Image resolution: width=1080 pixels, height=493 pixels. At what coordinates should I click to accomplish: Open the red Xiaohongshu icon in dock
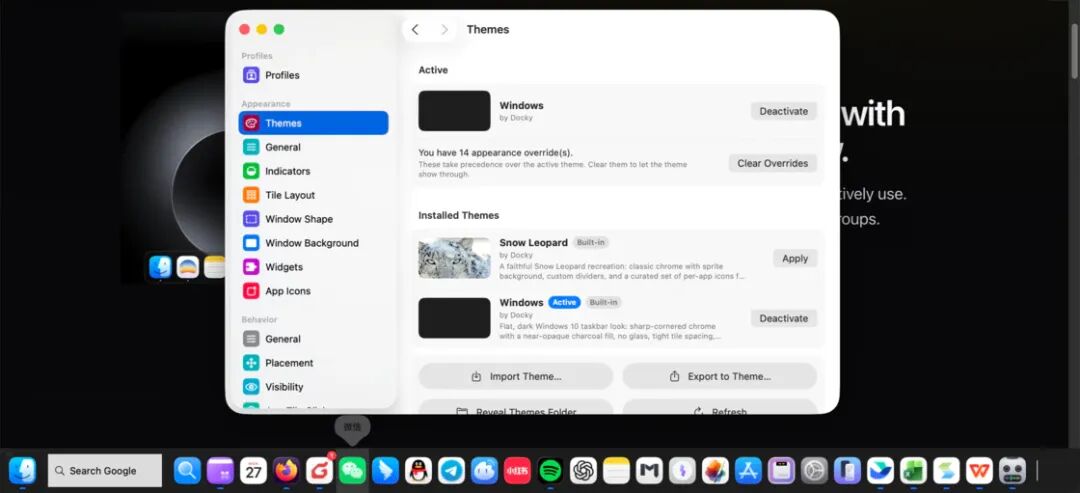coord(517,471)
